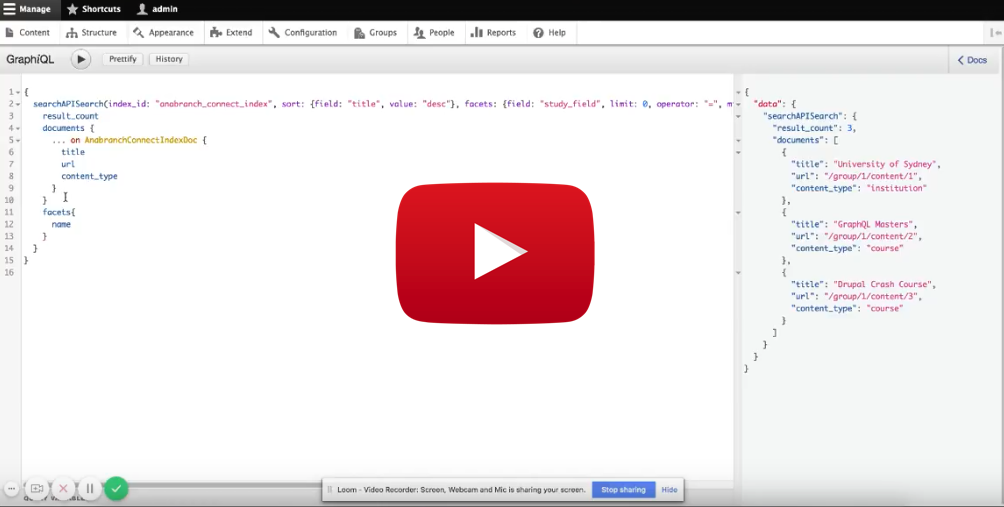Open the Groups menu

[x=376, y=33]
